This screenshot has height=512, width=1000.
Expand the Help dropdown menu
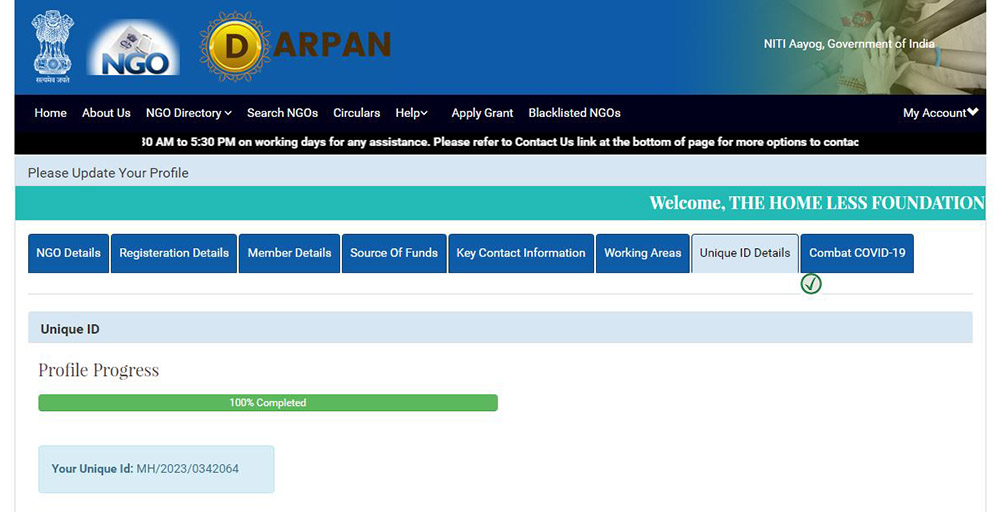pyautogui.click(x=411, y=113)
